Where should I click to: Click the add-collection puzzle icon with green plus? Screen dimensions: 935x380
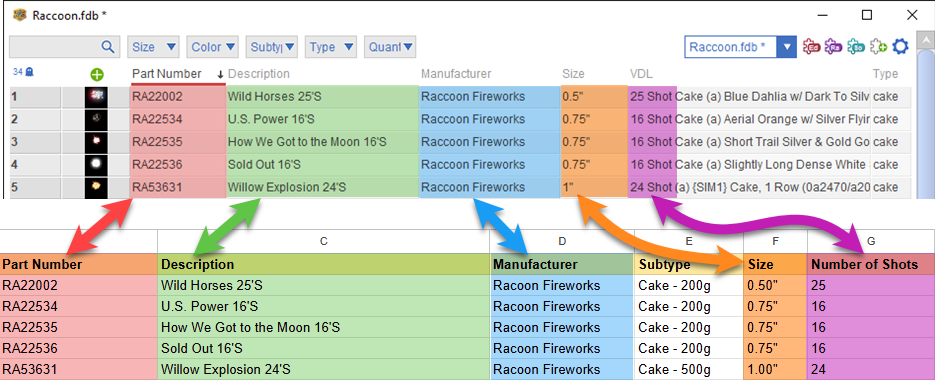click(x=878, y=47)
